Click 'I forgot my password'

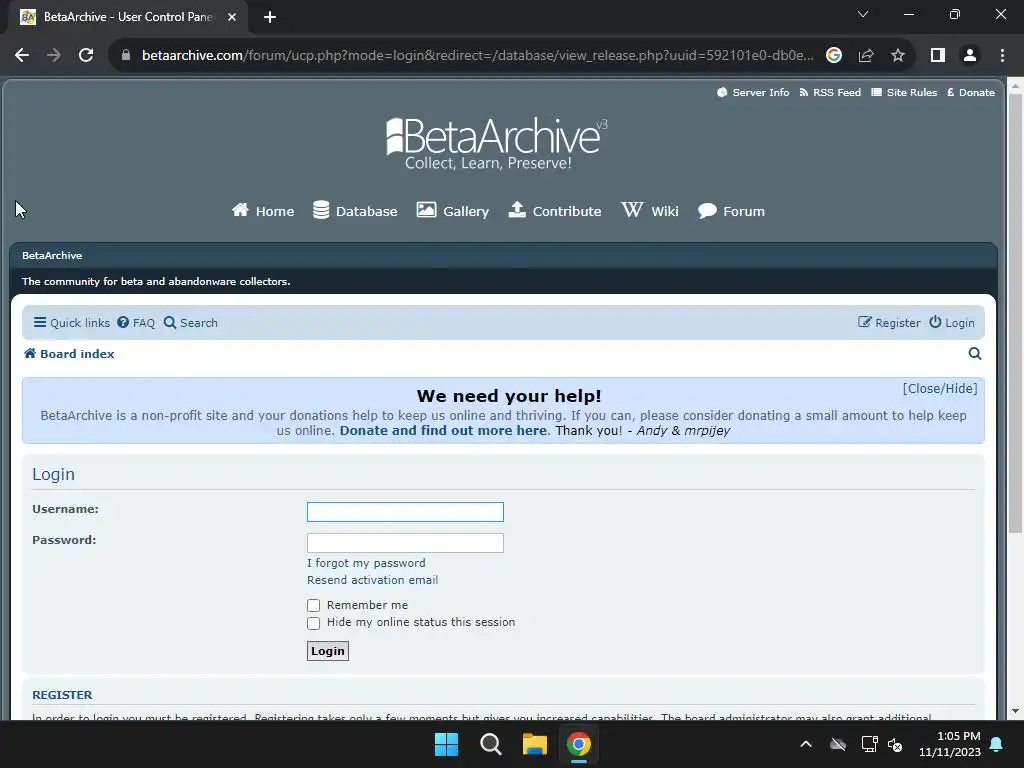pos(366,563)
